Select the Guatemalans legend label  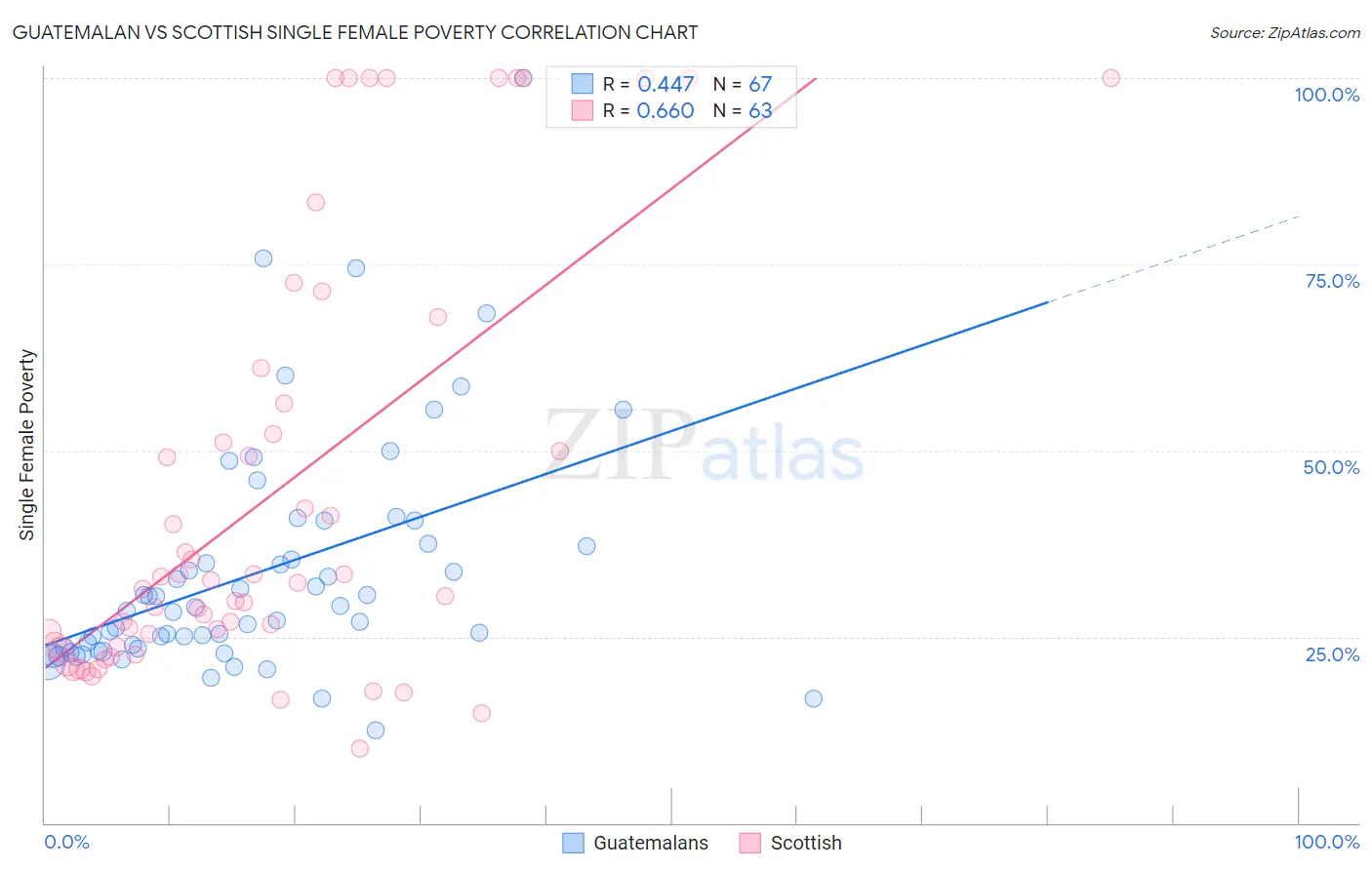point(651,843)
